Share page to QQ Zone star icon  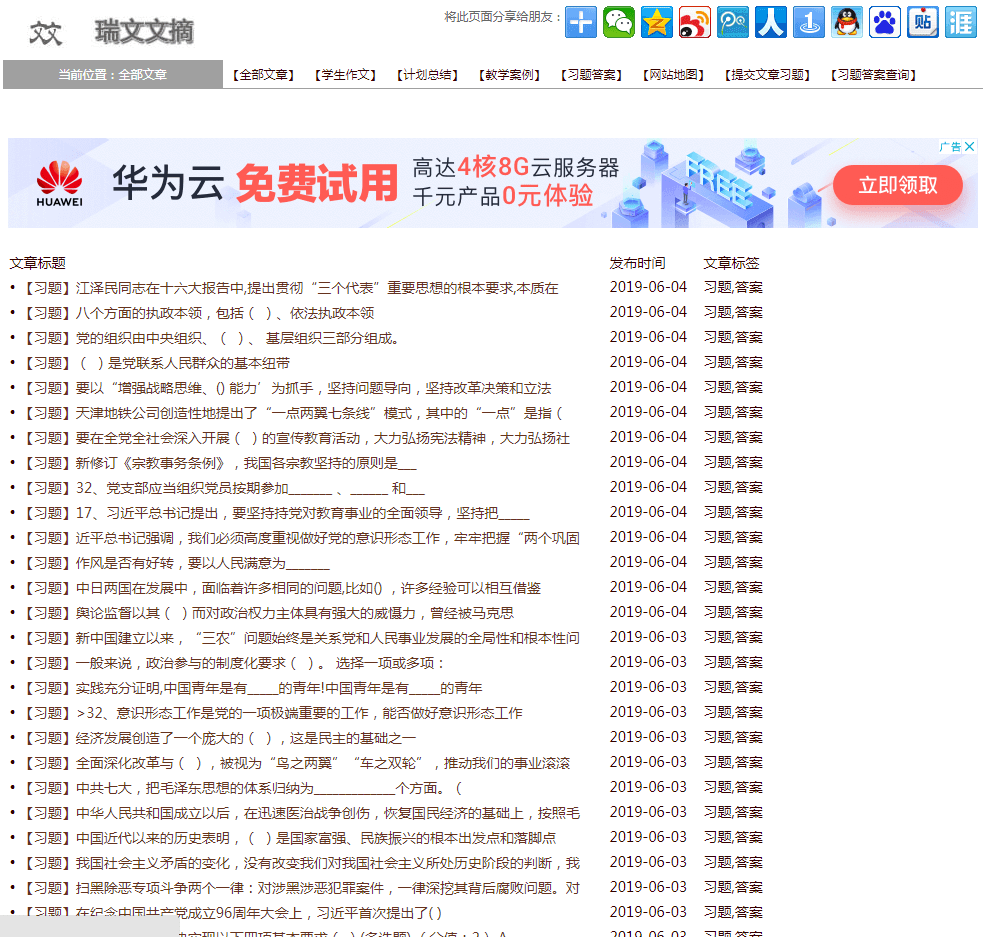[x=657, y=22]
